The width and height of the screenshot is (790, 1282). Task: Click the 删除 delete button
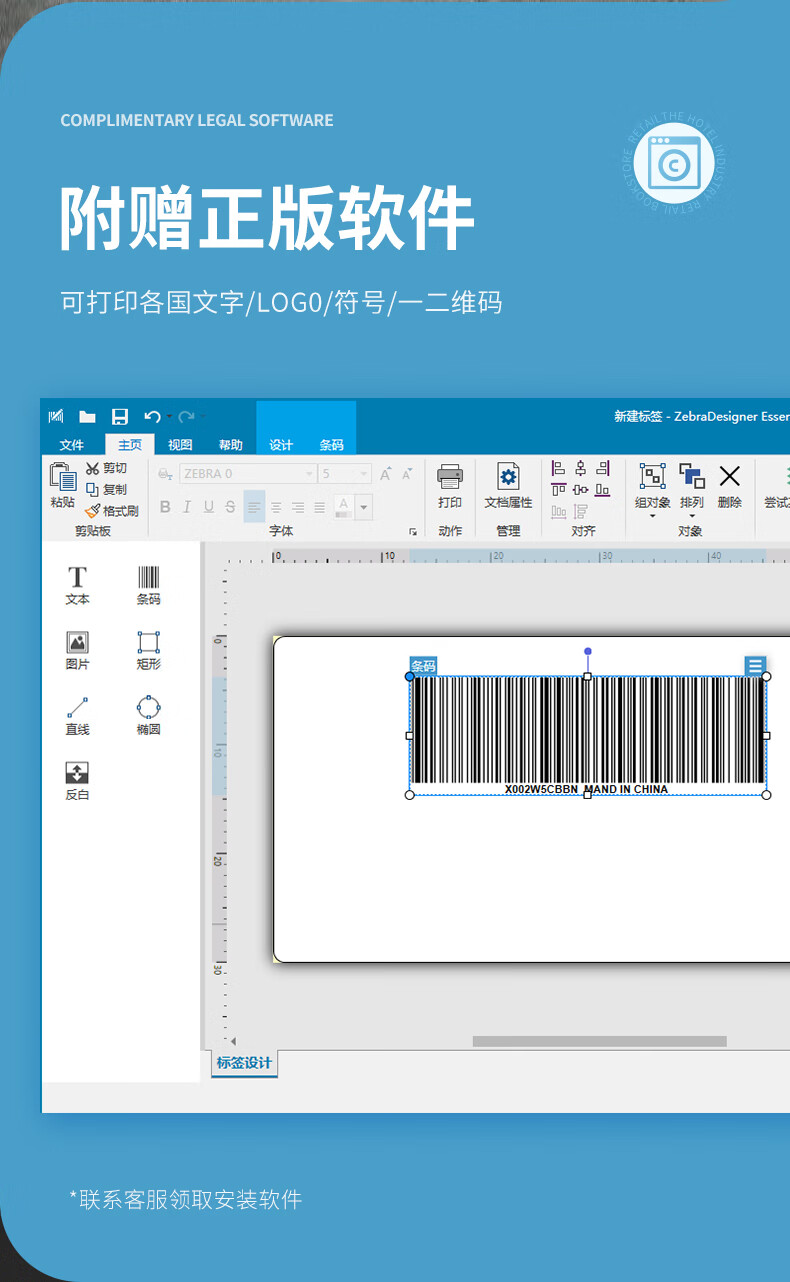[x=730, y=485]
